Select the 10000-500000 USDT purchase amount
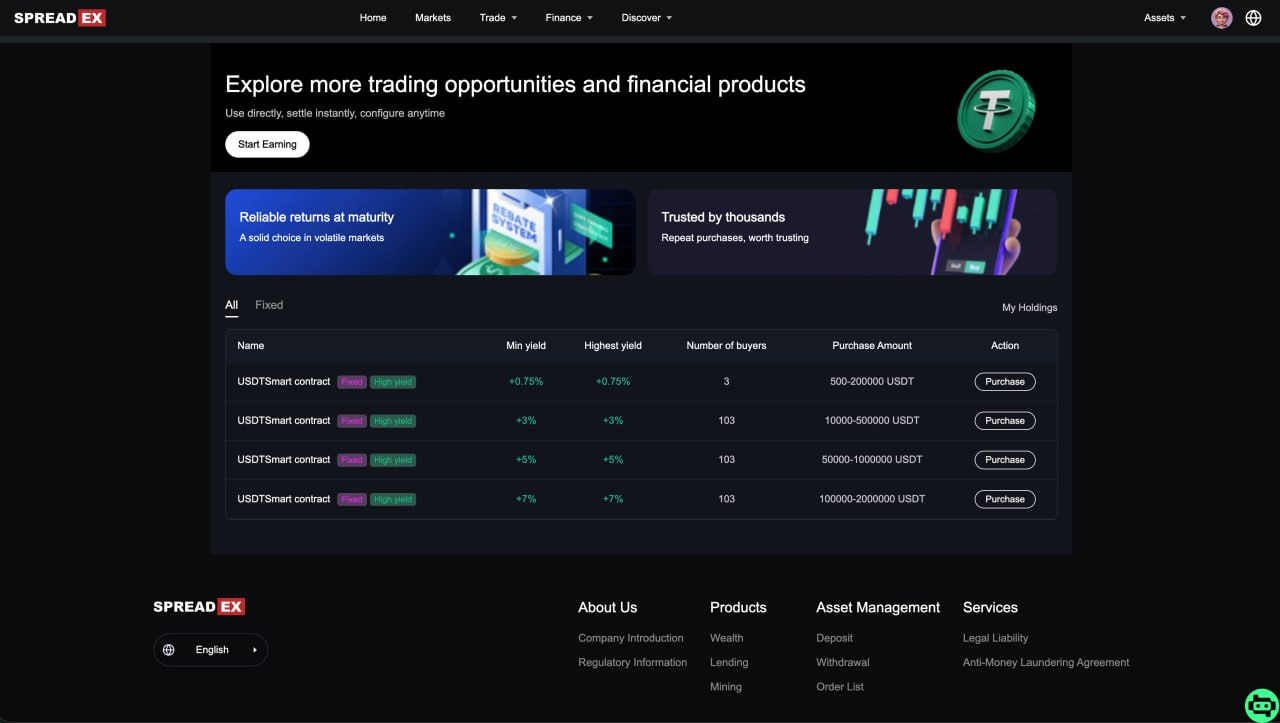Viewport: 1280px width, 723px height. tap(872, 421)
